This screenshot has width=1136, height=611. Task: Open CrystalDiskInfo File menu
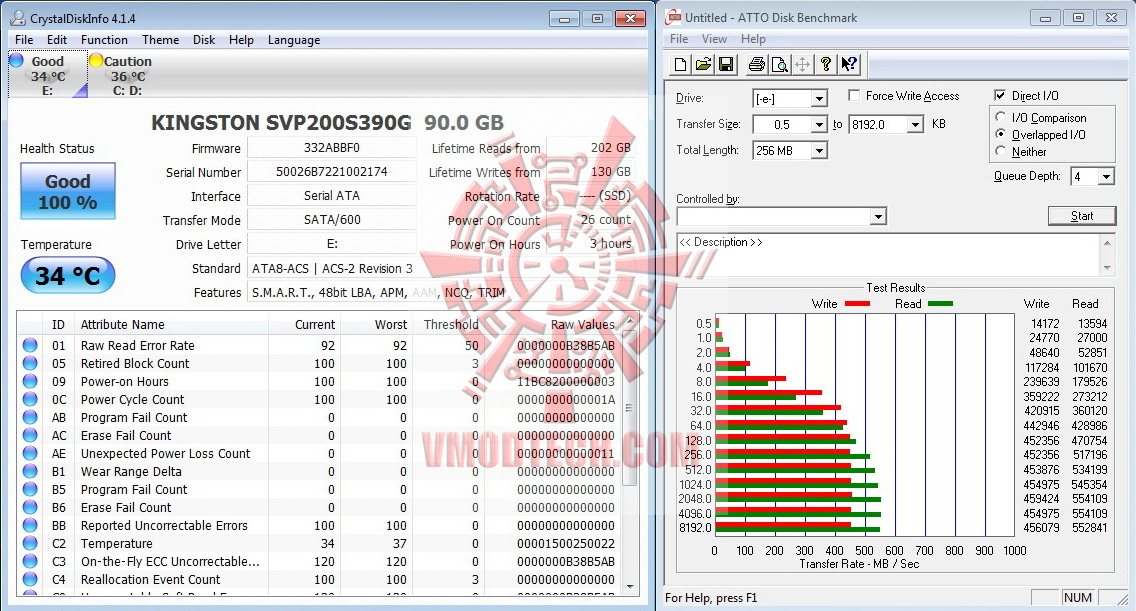click(24, 40)
